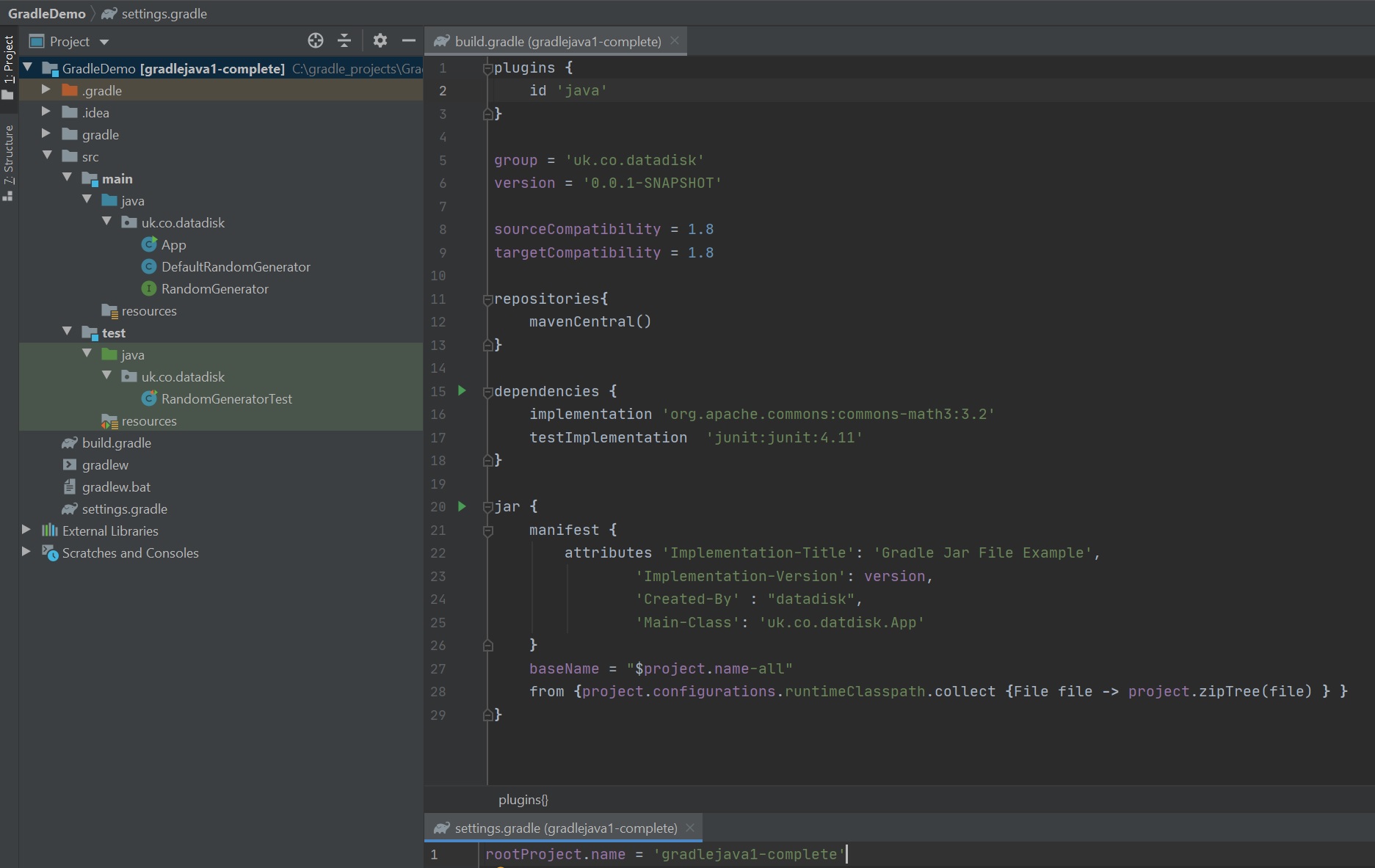Switch to settings.gradle editor tab
This screenshot has height=868, width=1375.
pos(565,828)
